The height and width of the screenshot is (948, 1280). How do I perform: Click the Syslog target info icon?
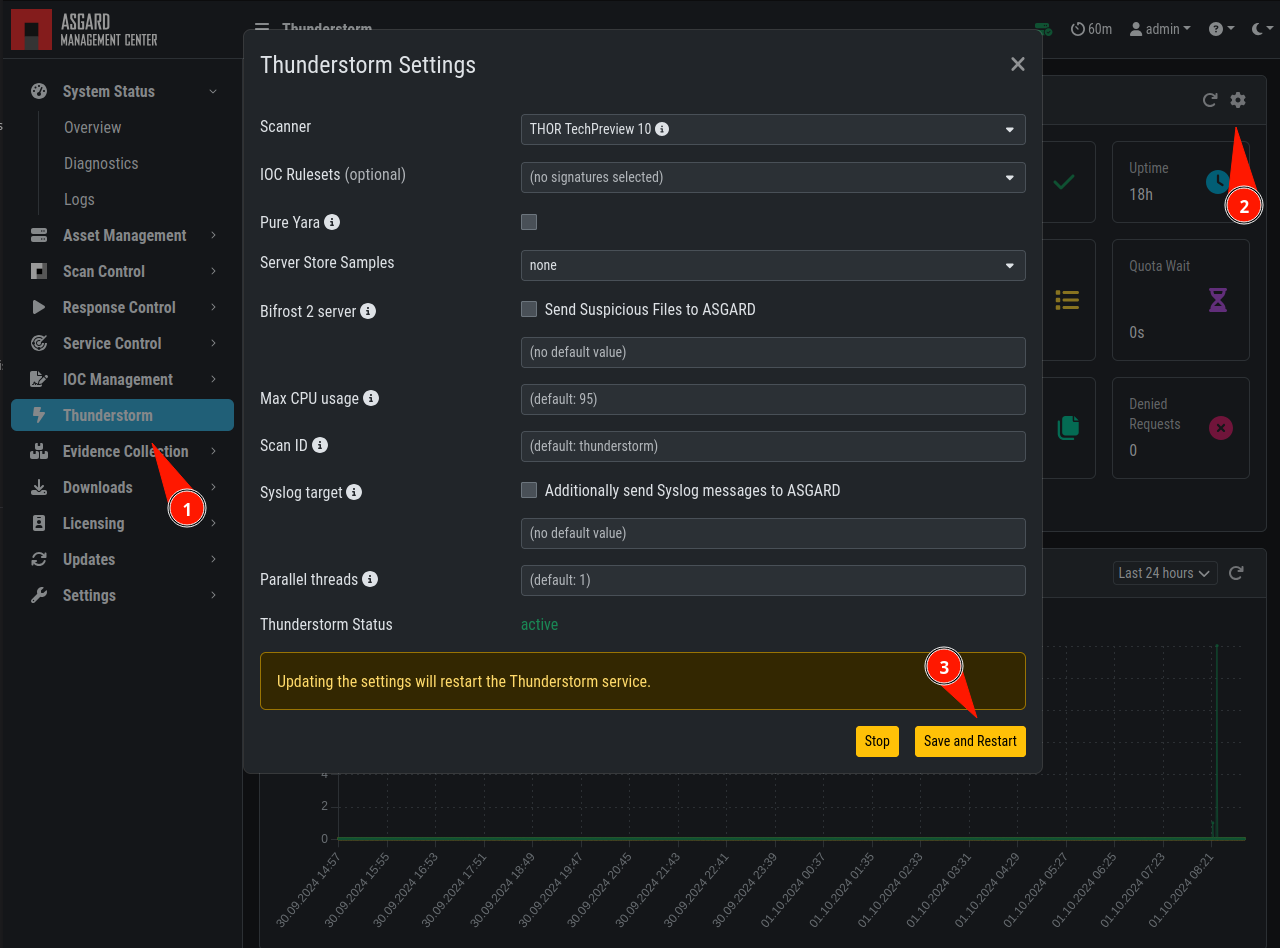tap(354, 492)
